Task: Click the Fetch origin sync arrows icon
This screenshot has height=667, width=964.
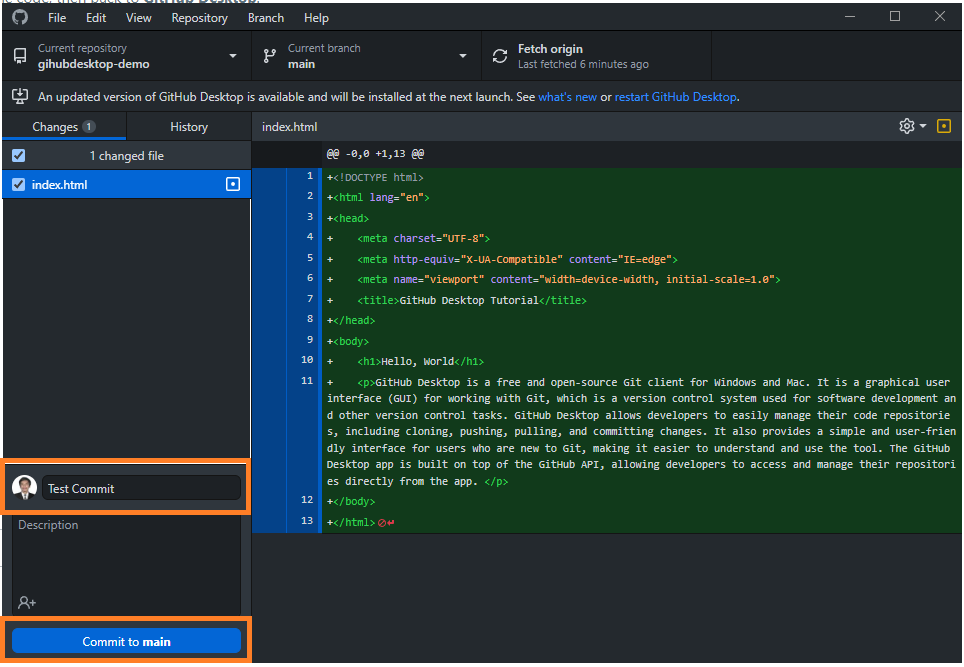Action: pyautogui.click(x=500, y=56)
